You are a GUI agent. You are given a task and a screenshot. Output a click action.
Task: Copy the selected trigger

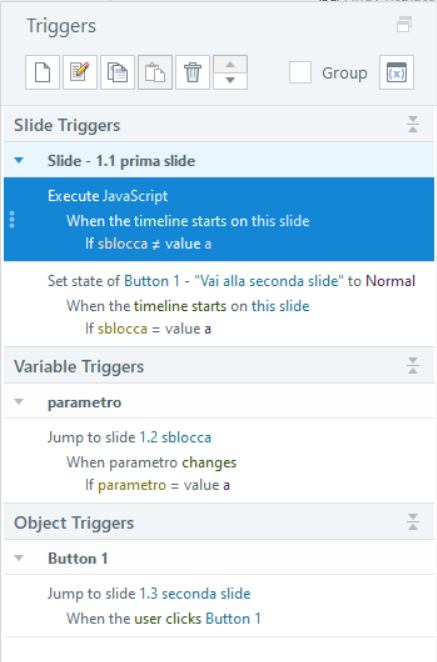(x=117, y=72)
